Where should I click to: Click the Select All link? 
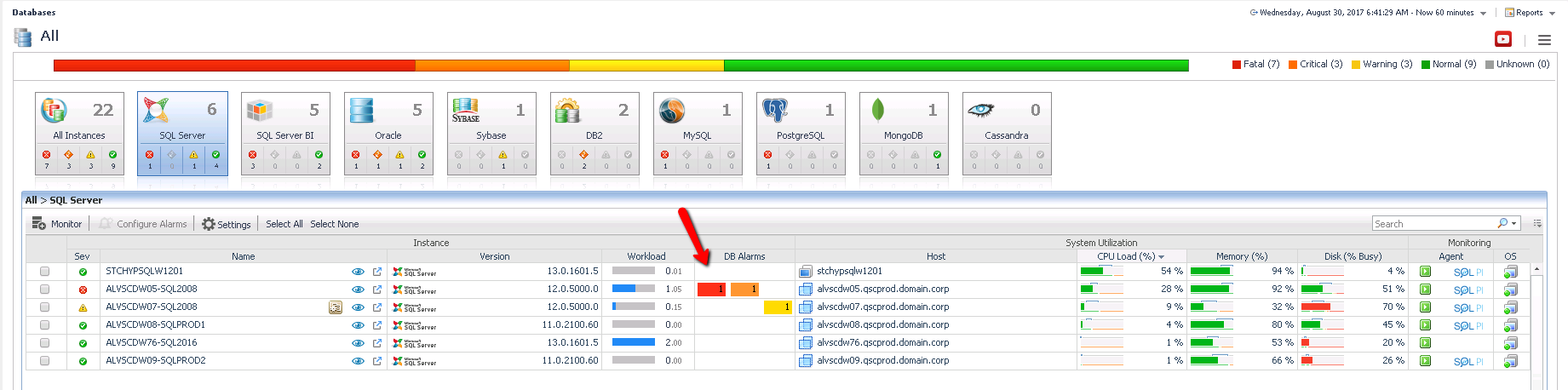[x=284, y=224]
